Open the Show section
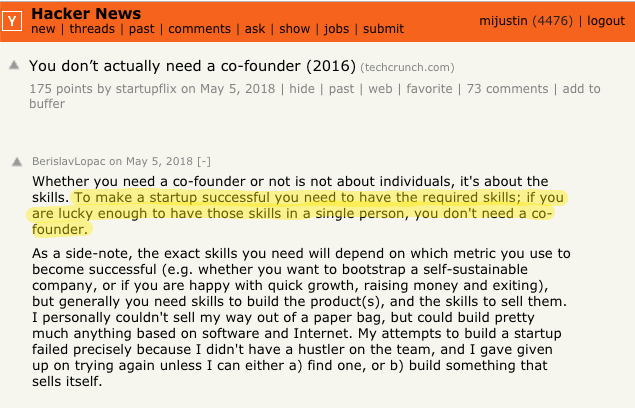This screenshot has width=635, height=408. coord(295,29)
